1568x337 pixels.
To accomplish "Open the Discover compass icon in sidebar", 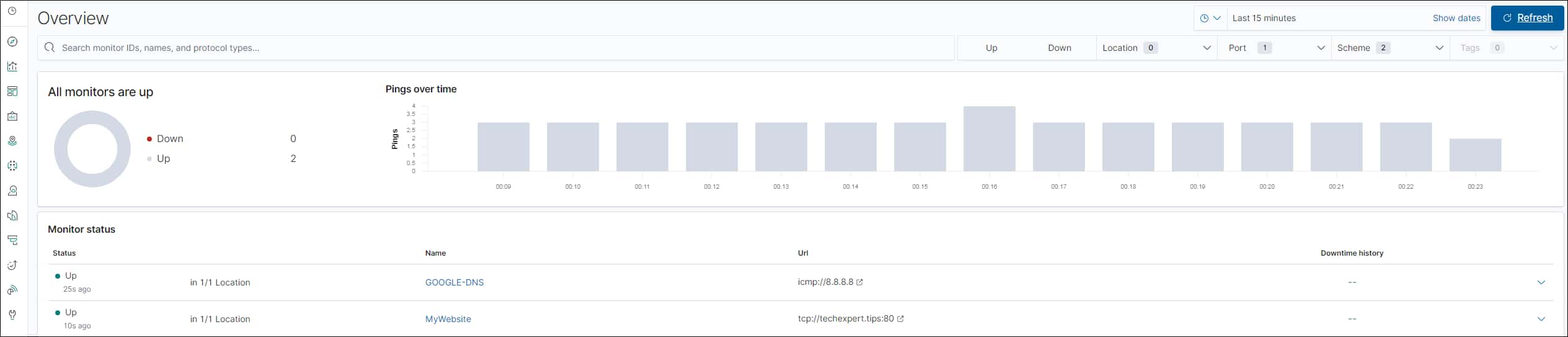I will click(12, 42).
